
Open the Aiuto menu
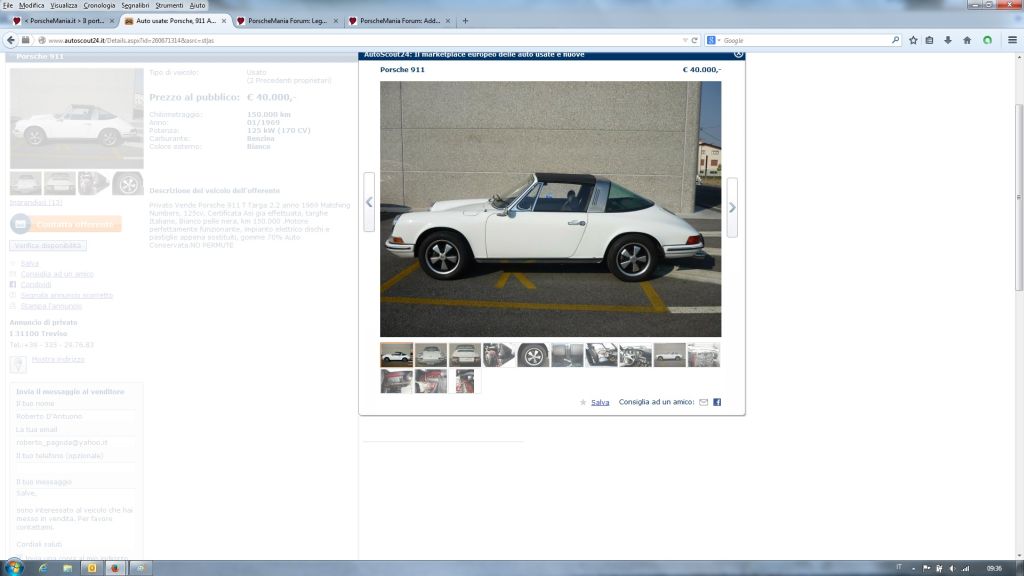197,5
